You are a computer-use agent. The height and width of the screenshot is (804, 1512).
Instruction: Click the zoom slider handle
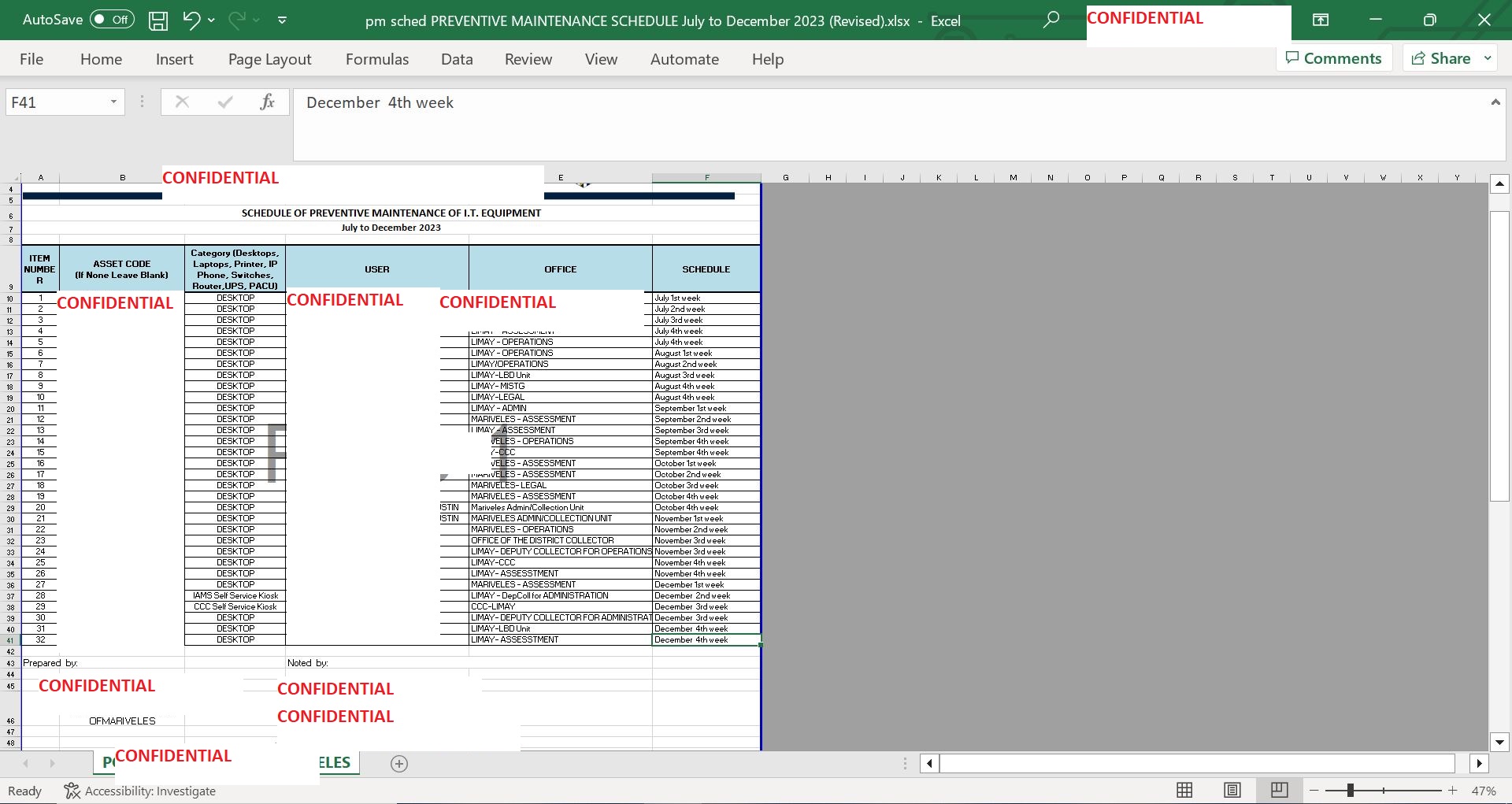point(1350,791)
